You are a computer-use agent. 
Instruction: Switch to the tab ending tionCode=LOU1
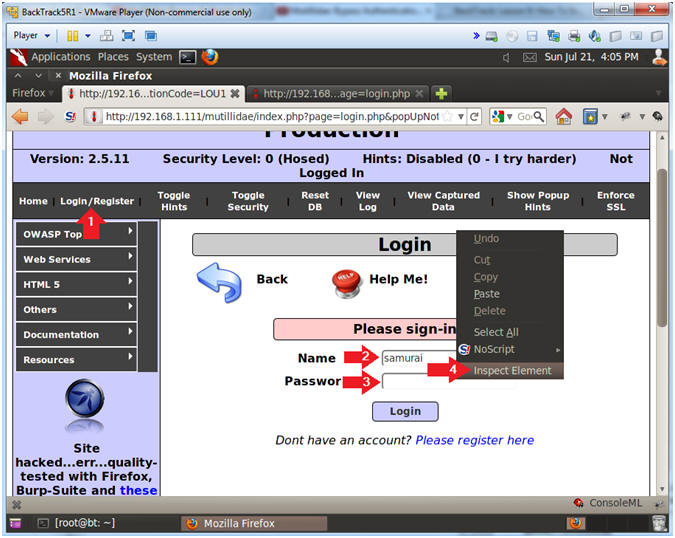(154, 93)
